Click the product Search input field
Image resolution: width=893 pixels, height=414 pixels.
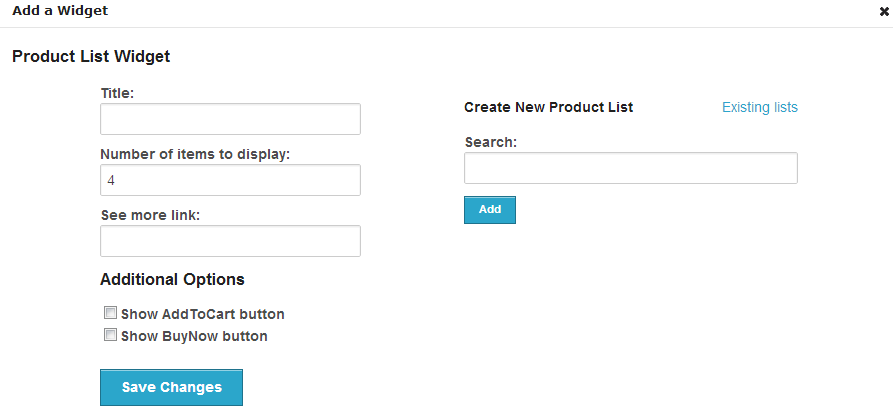630,168
